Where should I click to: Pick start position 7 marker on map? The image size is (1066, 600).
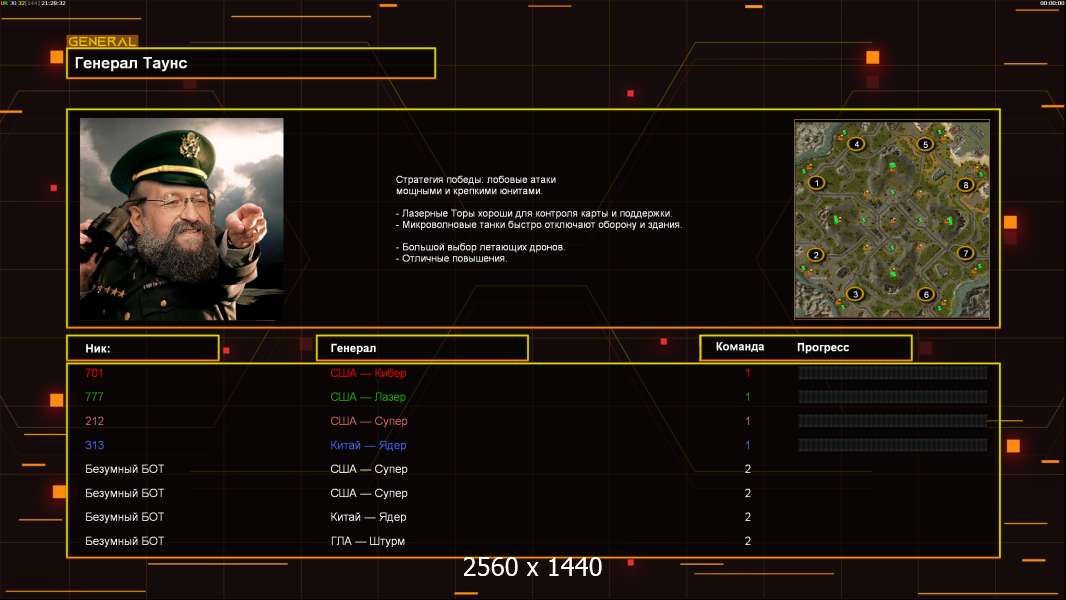(965, 253)
